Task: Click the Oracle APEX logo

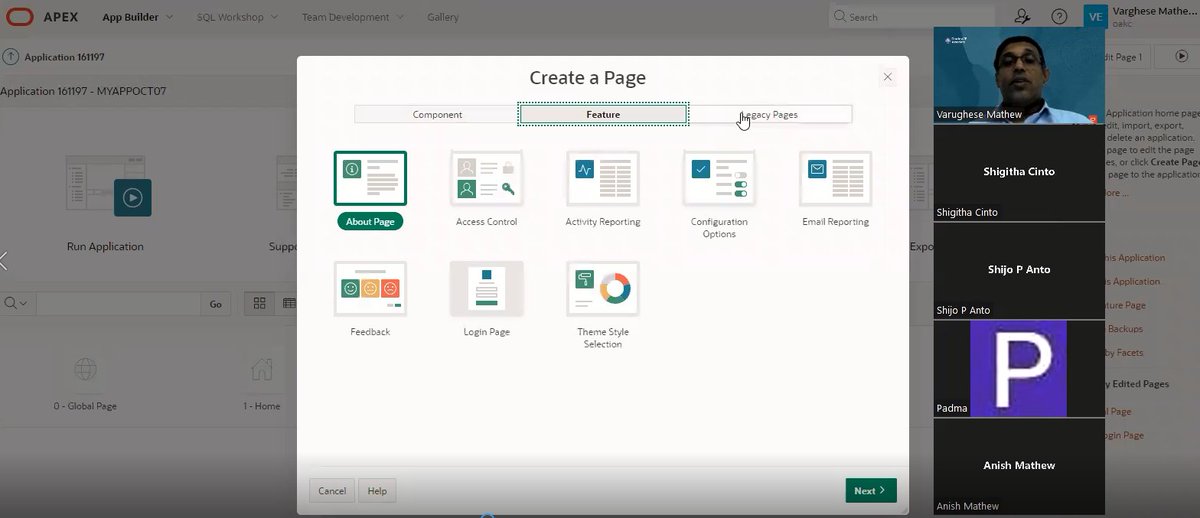Action: click(x=42, y=17)
